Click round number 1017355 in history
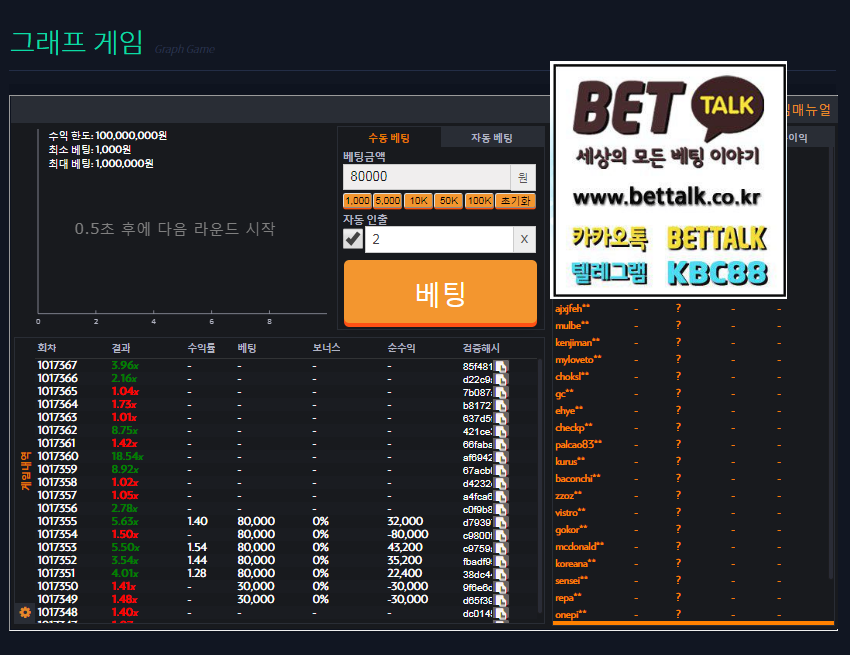This screenshot has height=655, width=850. (x=57, y=522)
